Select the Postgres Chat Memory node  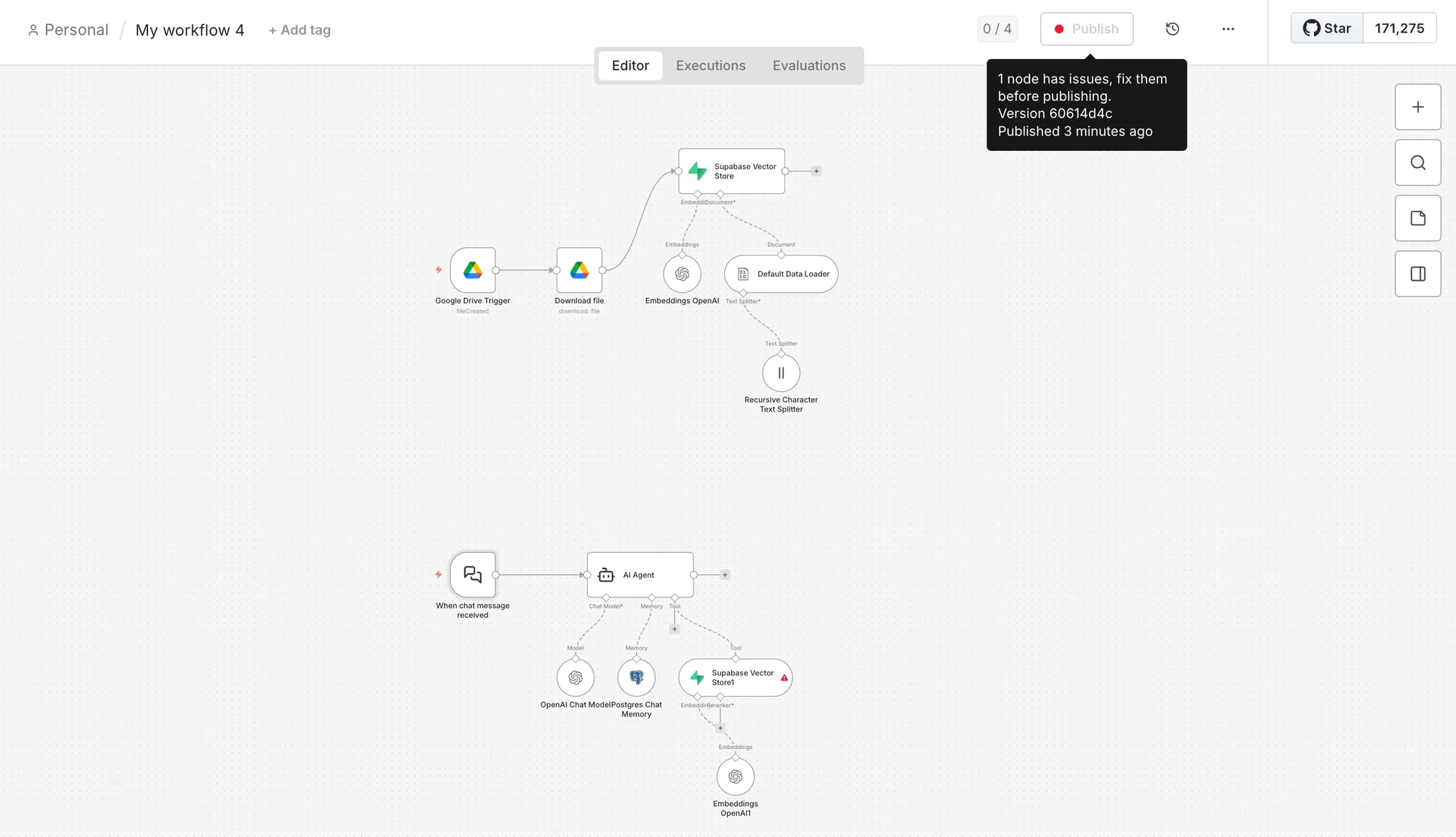(636, 678)
